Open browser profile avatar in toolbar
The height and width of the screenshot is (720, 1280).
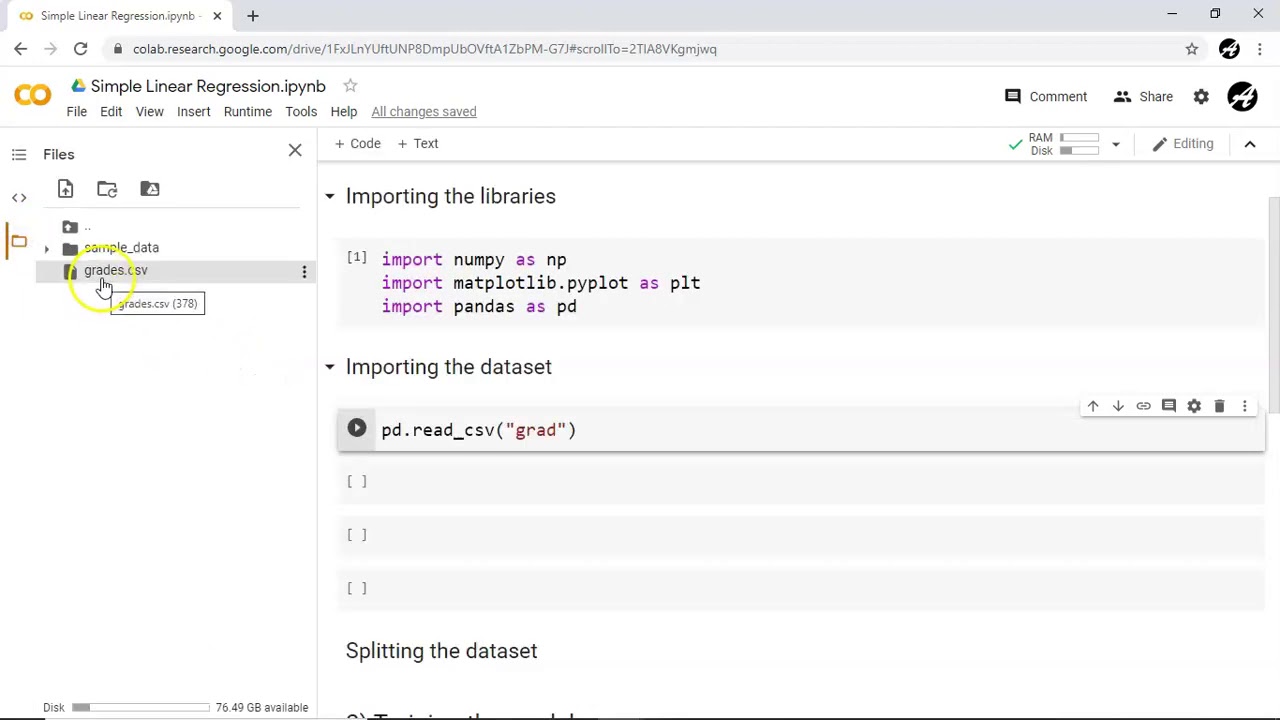tap(1229, 49)
